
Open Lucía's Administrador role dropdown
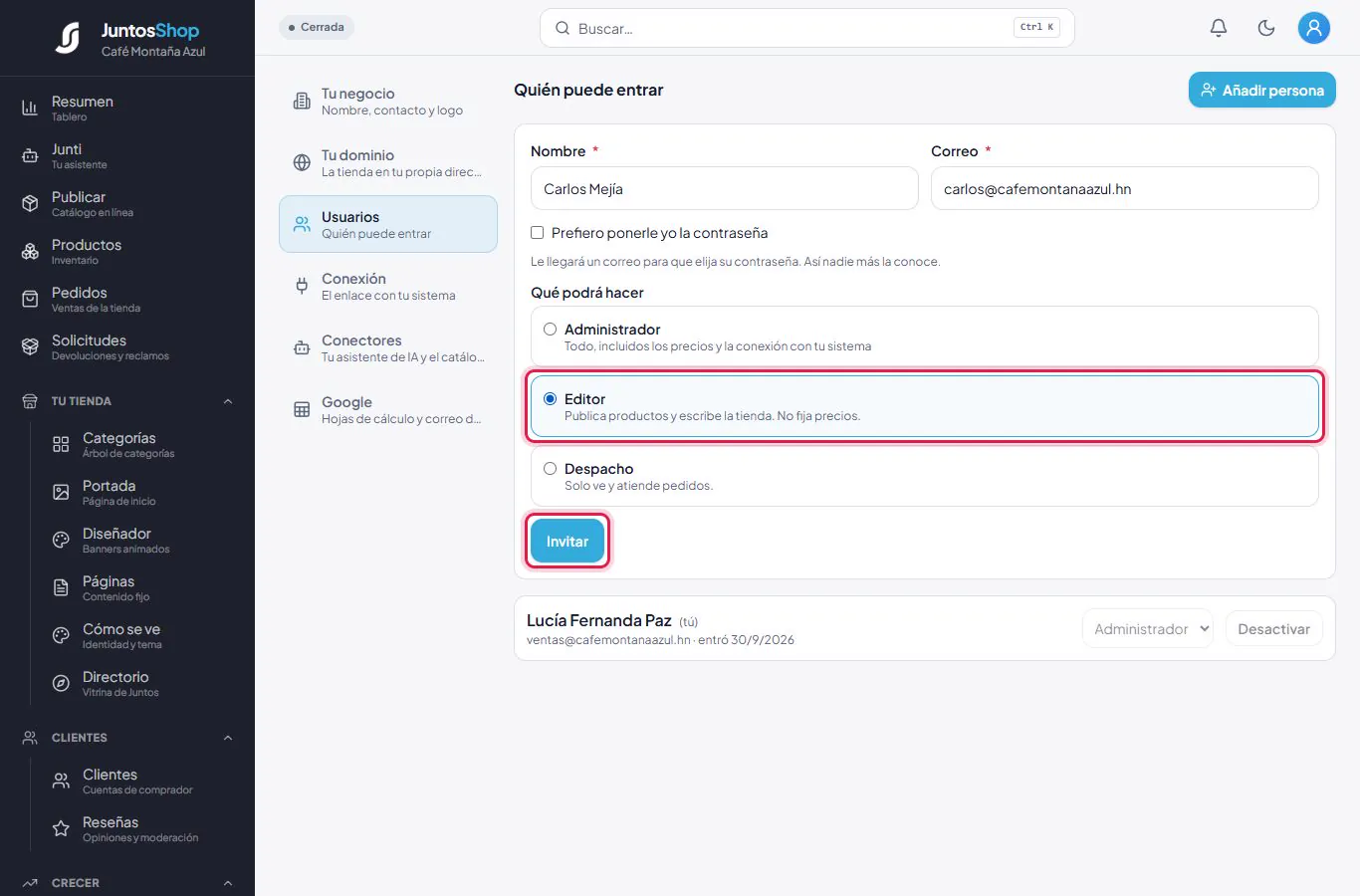pyautogui.click(x=1148, y=629)
